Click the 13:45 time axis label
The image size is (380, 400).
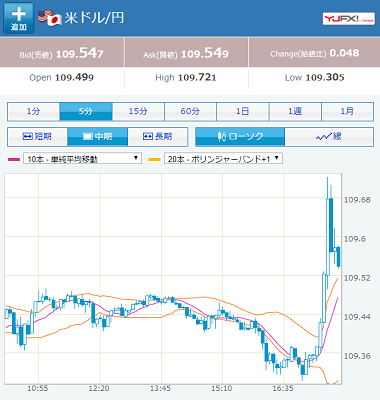pos(160,388)
